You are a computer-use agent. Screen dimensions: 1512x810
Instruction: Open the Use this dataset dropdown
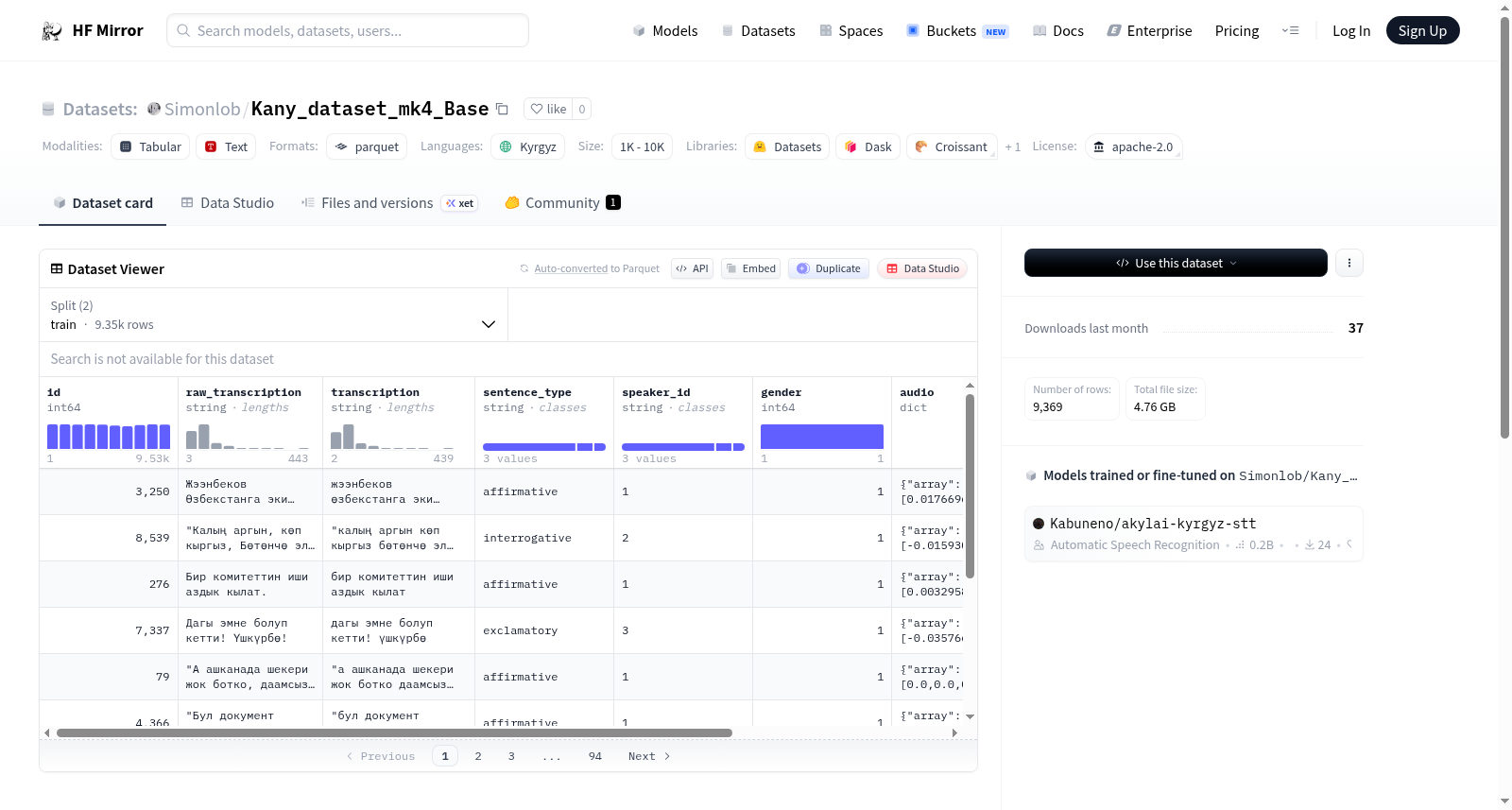pos(1176,263)
